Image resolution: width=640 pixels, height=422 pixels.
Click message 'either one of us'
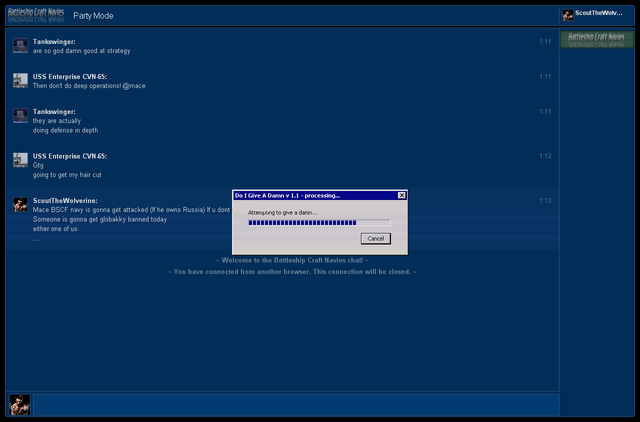[55, 229]
